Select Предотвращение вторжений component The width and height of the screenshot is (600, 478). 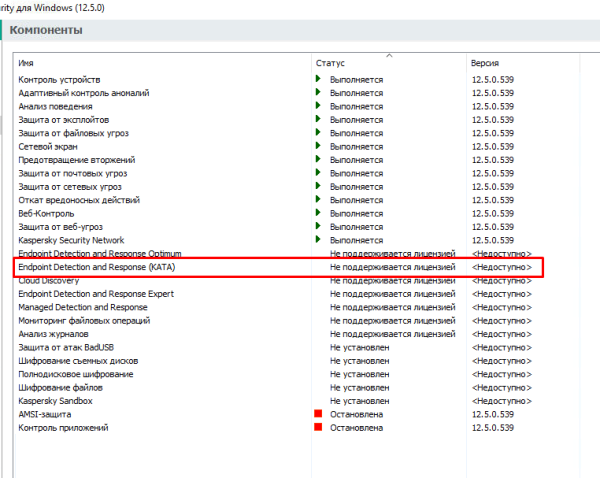(x=77, y=160)
